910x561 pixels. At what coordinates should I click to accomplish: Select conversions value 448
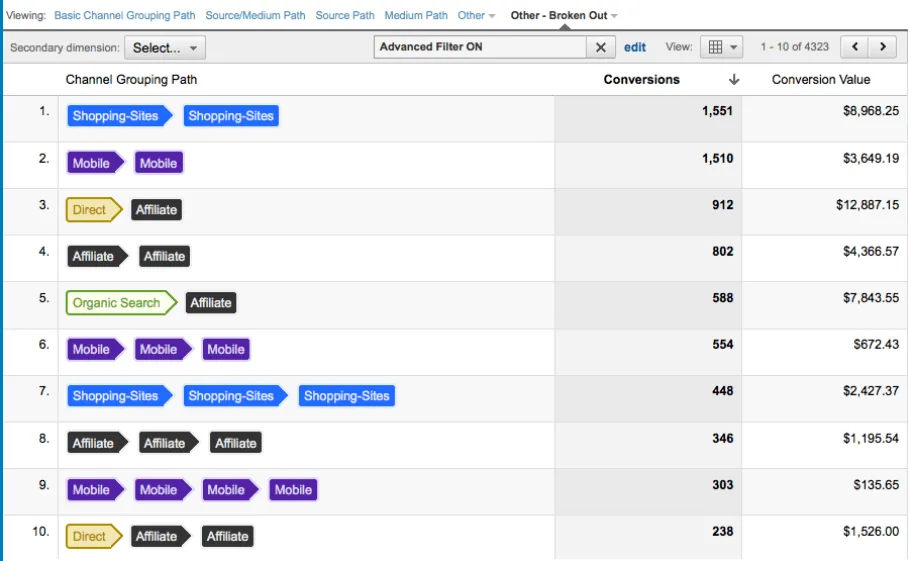click(x=723, y=390)
